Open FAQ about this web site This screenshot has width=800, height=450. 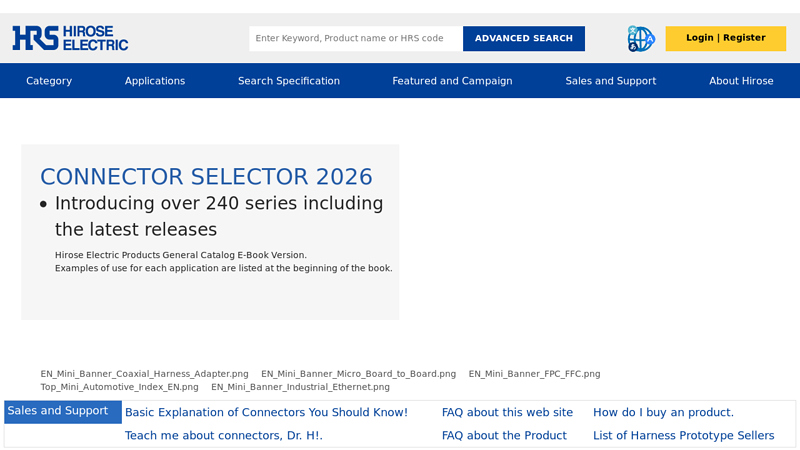507,412
